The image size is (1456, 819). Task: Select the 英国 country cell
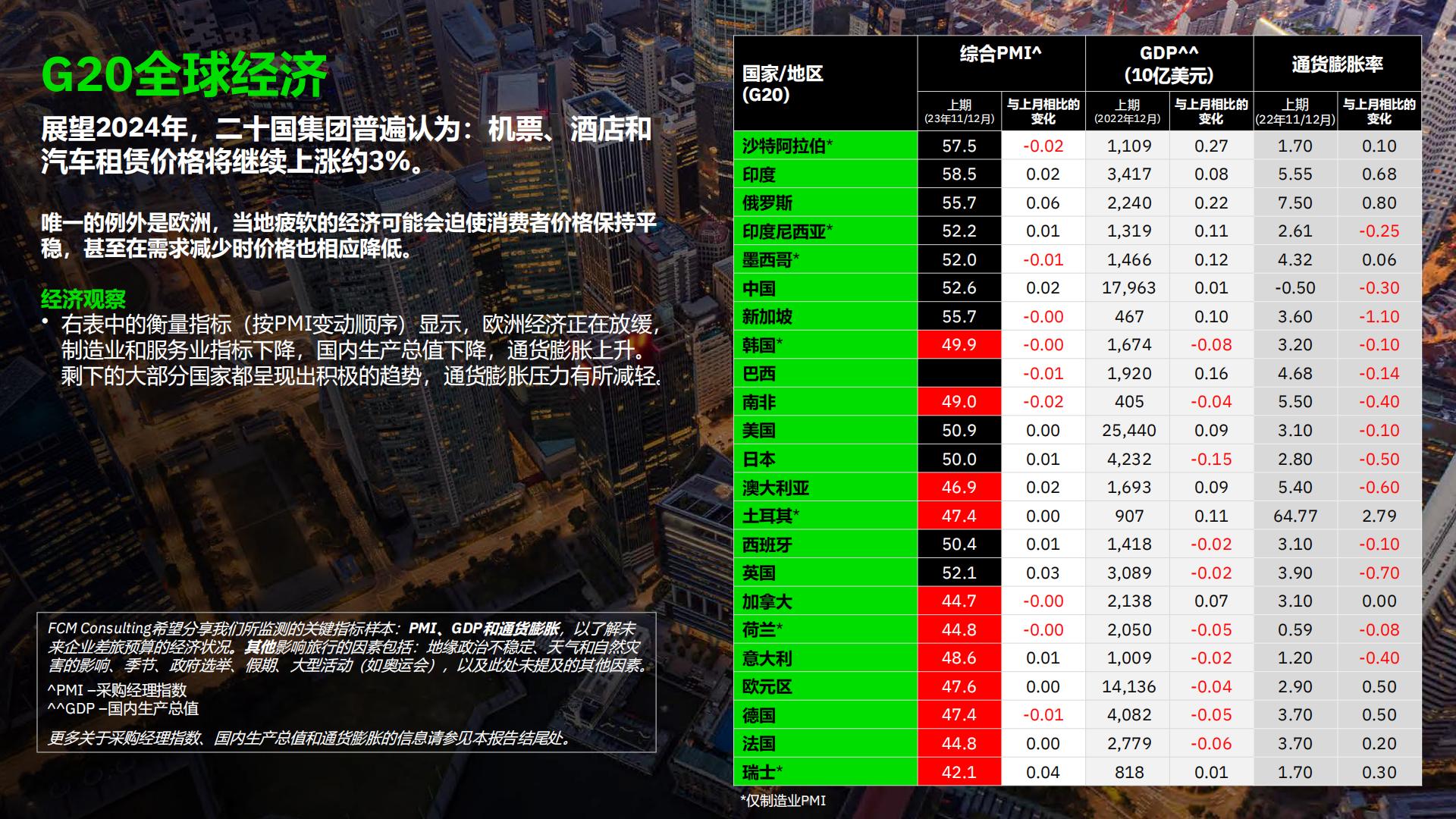click(x=826, y=573)
